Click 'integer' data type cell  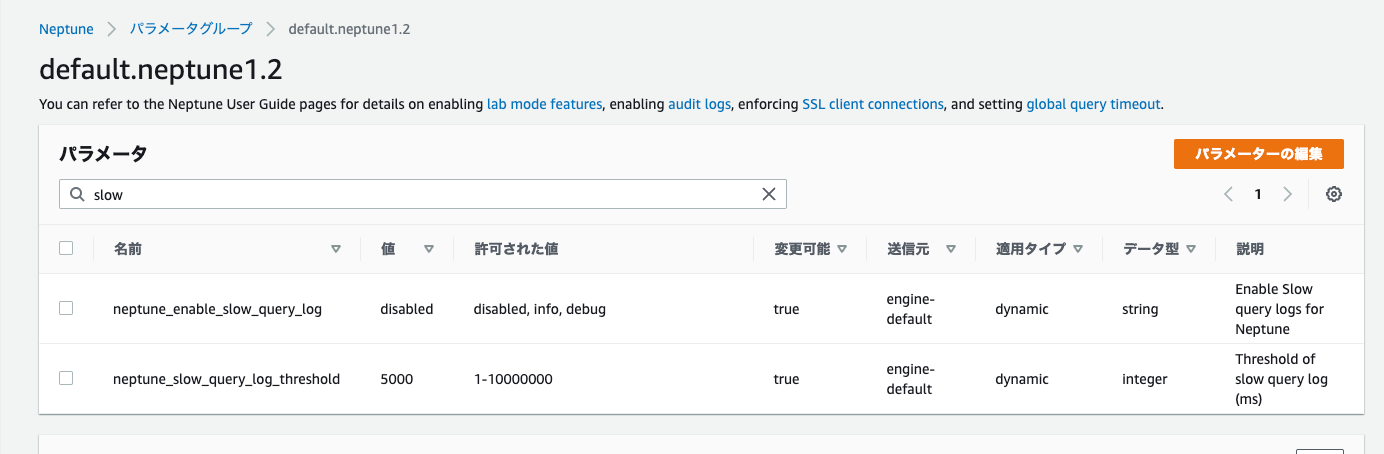tap(1145, 379)
